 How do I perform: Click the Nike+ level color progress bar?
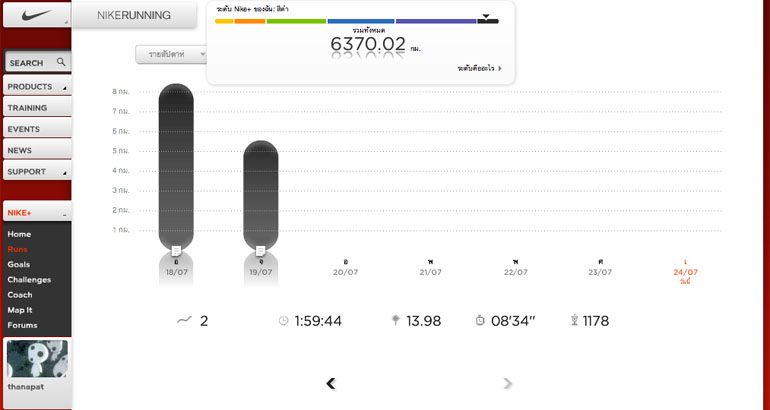[x=355, y=20]
